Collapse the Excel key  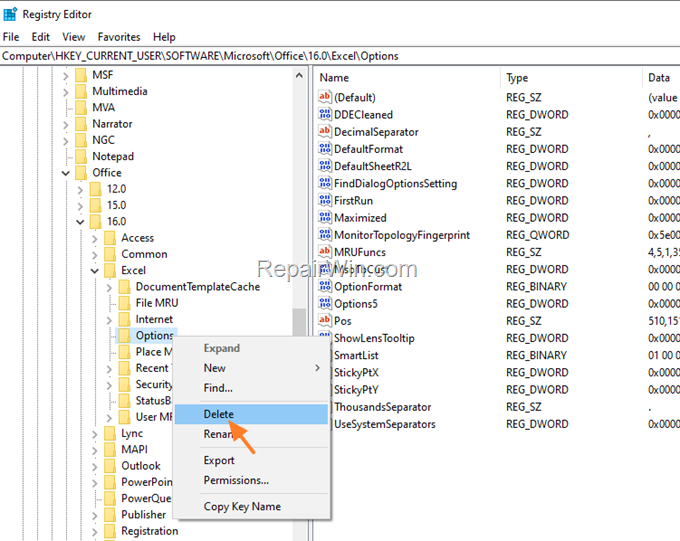point(95,271)
